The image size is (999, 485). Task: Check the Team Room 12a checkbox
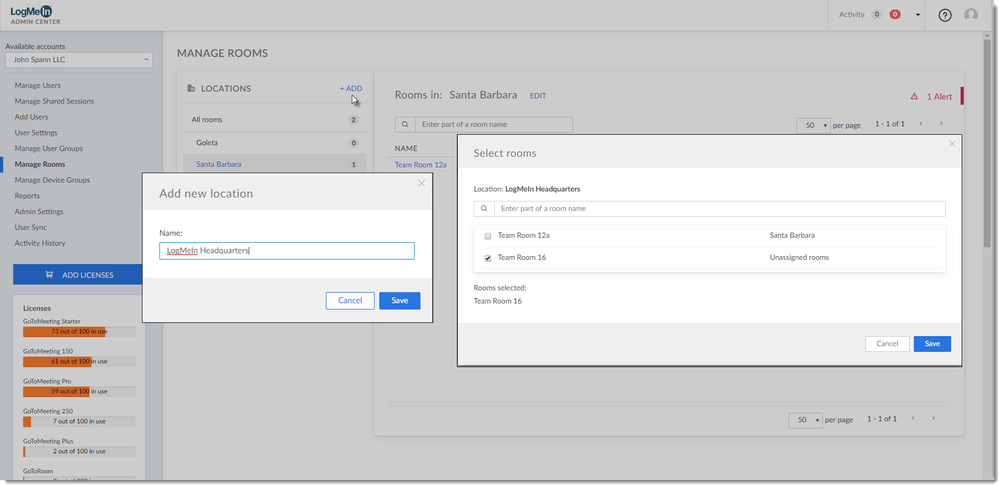pyautogui.click(x=488, y=236)
